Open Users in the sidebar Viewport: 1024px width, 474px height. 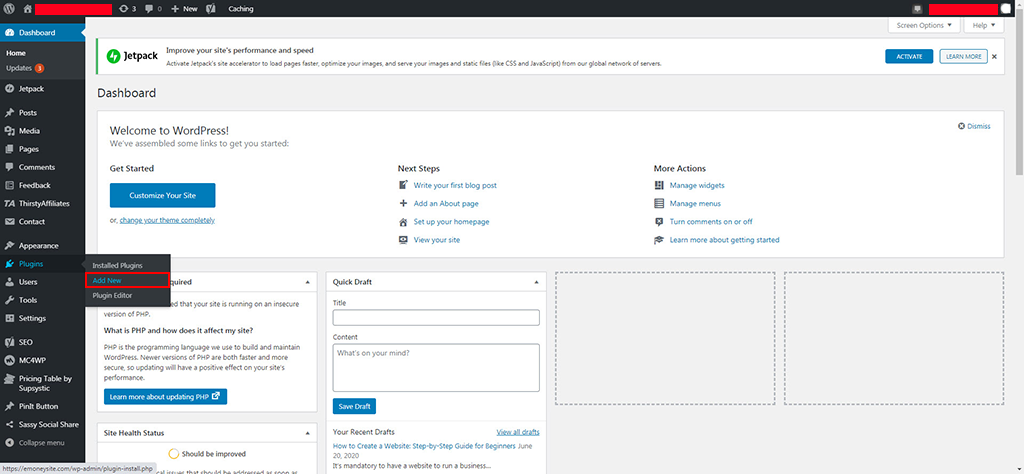(42, 282)
